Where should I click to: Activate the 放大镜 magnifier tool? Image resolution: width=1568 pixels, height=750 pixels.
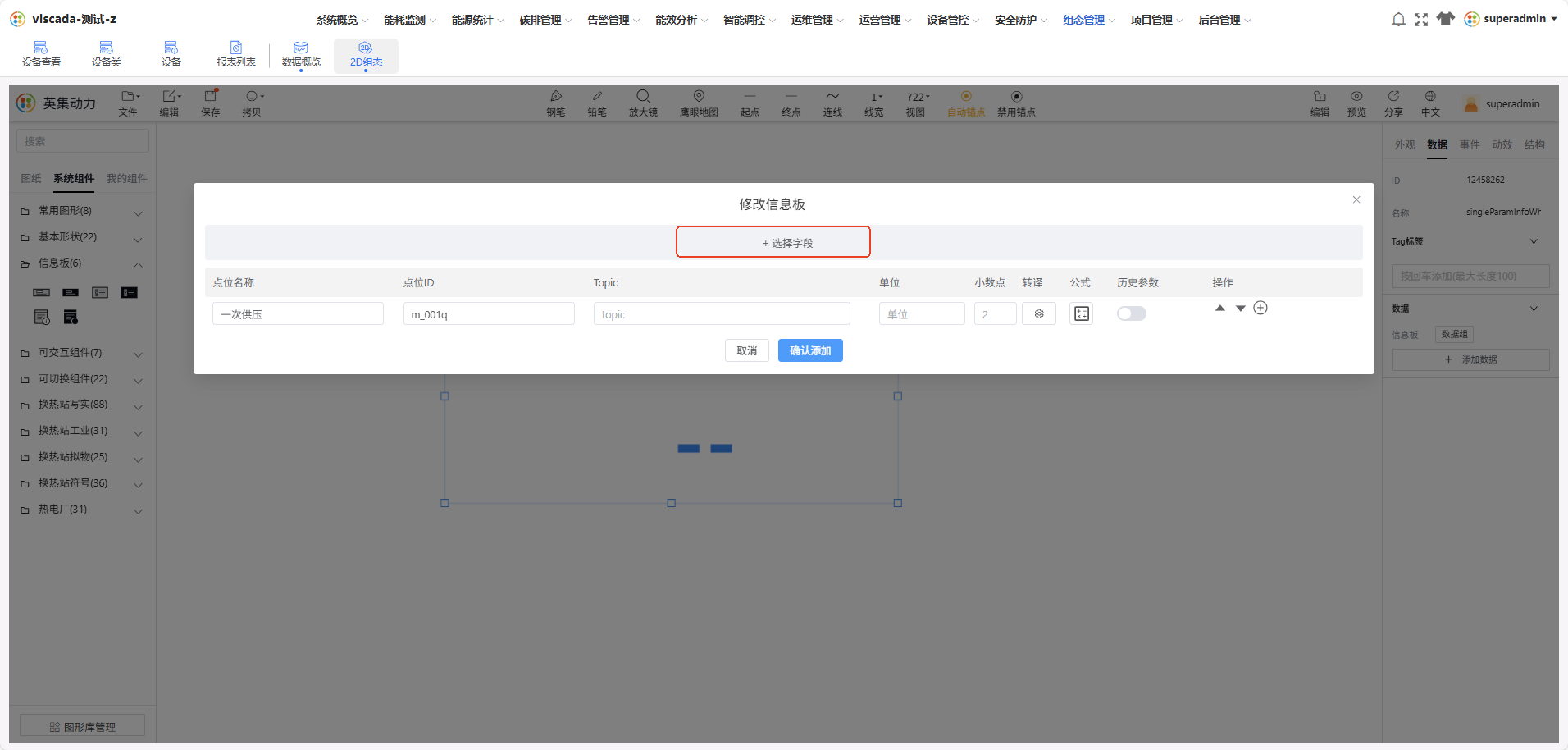(643, 103)
